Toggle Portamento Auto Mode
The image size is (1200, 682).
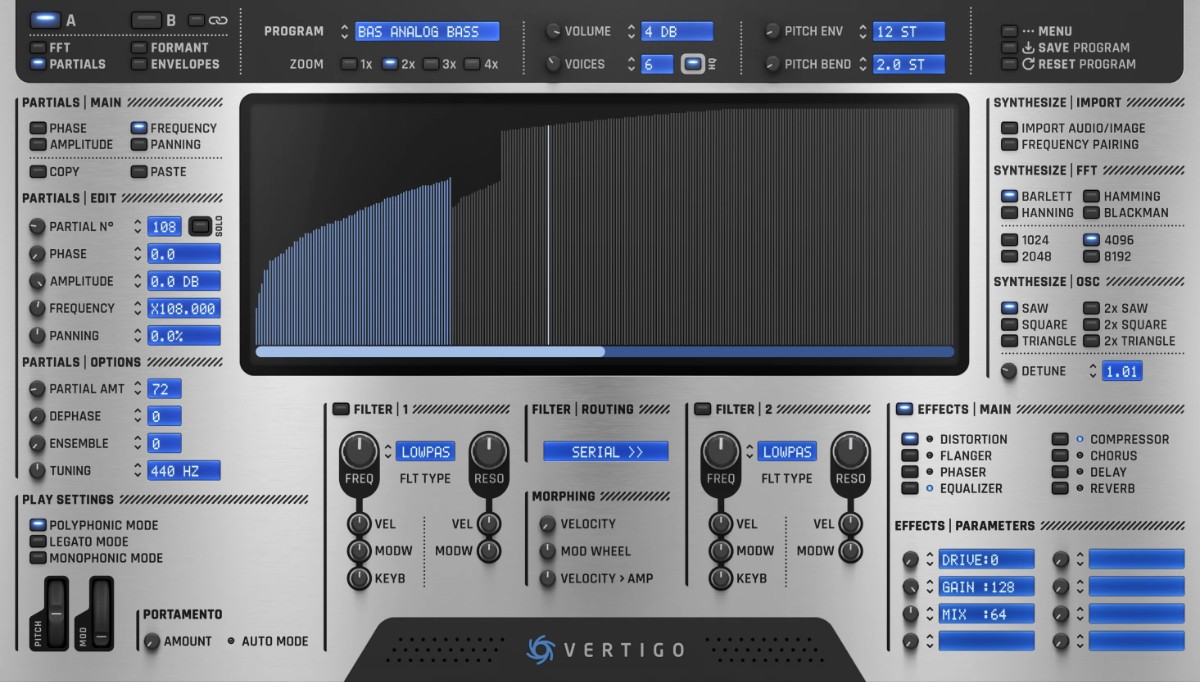(x=231, y=641)
